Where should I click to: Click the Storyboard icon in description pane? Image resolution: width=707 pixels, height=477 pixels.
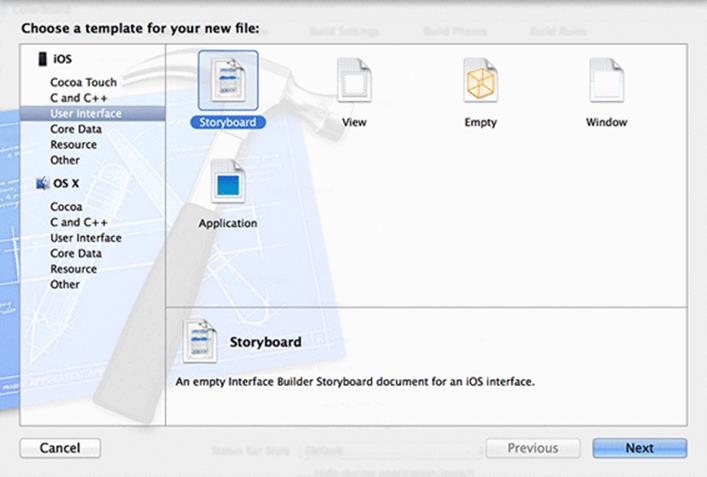point(200,341)
